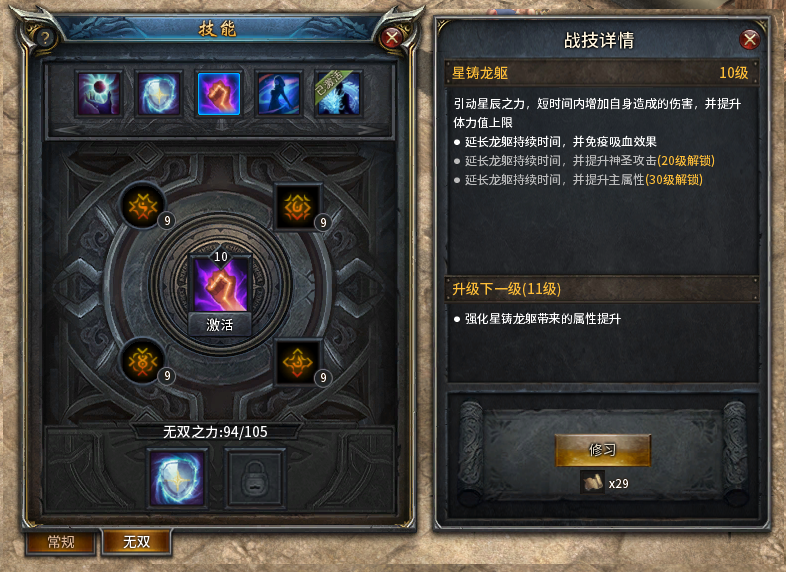Switch to the 常规 tab
Image resolution: width=786 pixels, height=572 pixels.
coord(61,542)
